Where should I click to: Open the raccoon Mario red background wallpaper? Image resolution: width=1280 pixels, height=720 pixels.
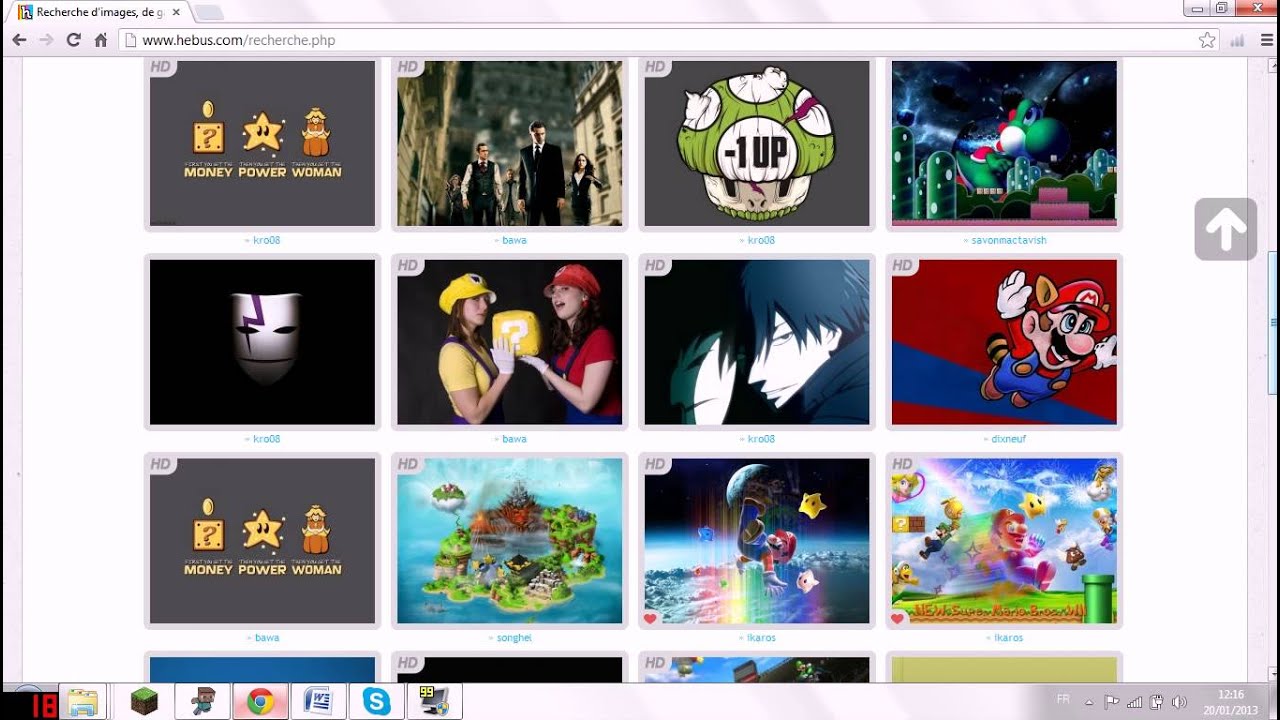(x=1004, y=342)
